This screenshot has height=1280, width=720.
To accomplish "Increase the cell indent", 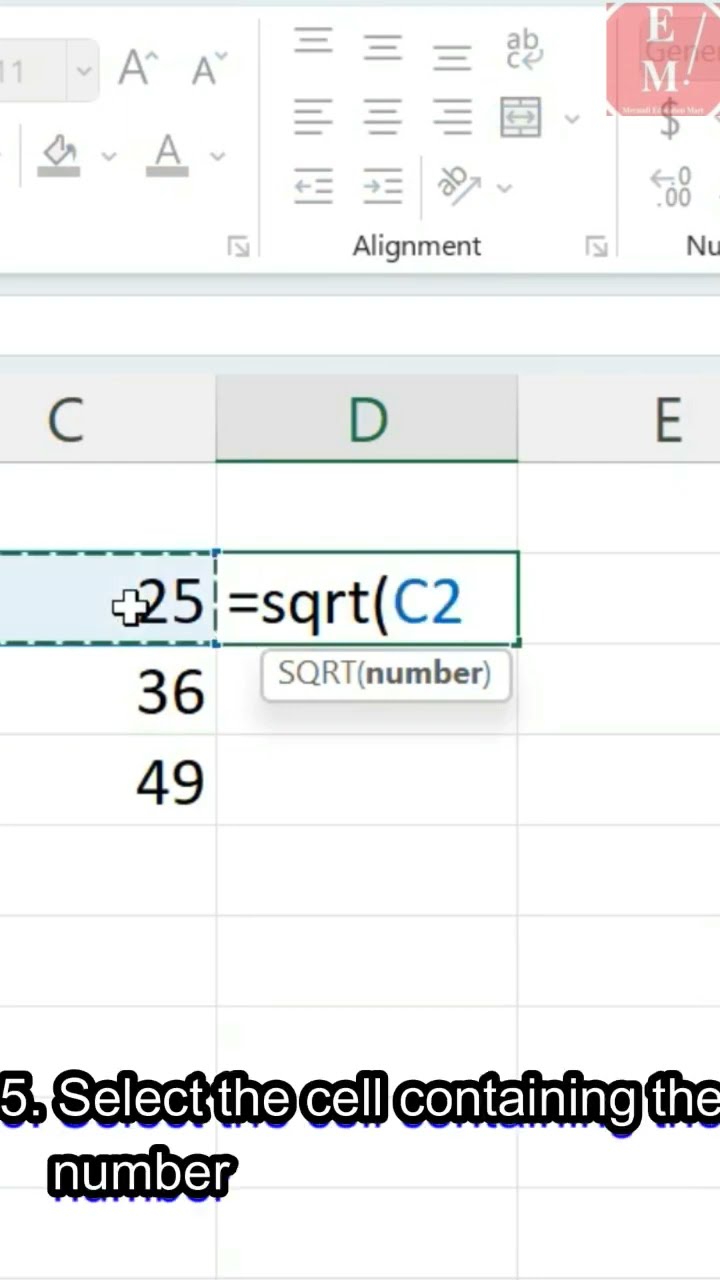I will point(382,186).
